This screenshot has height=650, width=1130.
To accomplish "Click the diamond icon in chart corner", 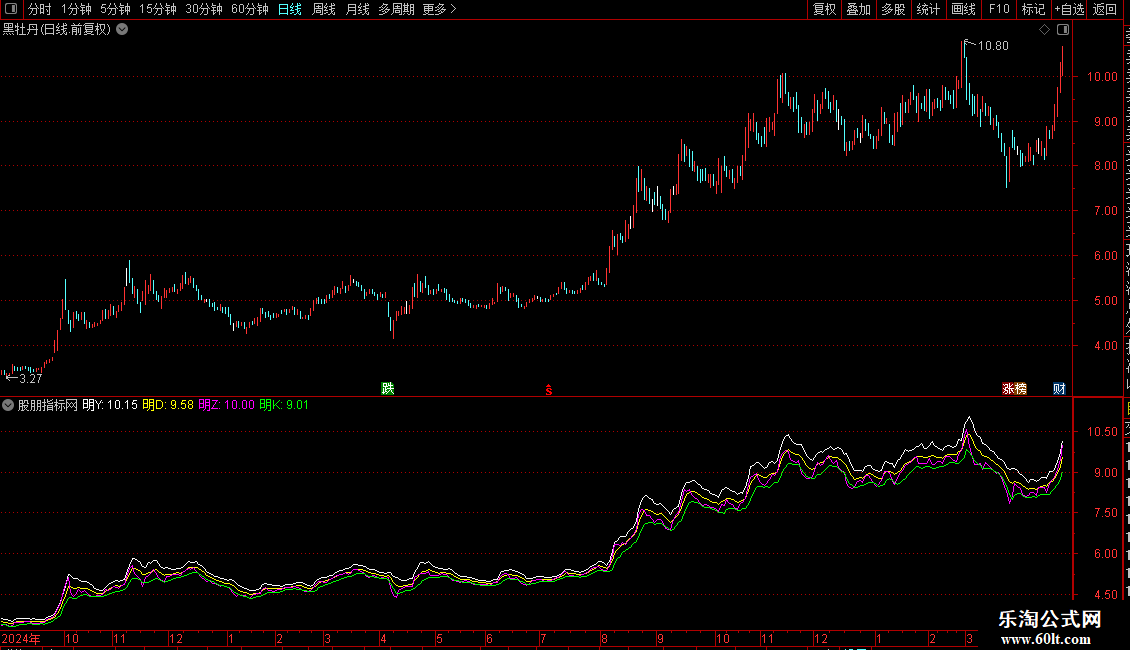I will tap(1044, 30).
